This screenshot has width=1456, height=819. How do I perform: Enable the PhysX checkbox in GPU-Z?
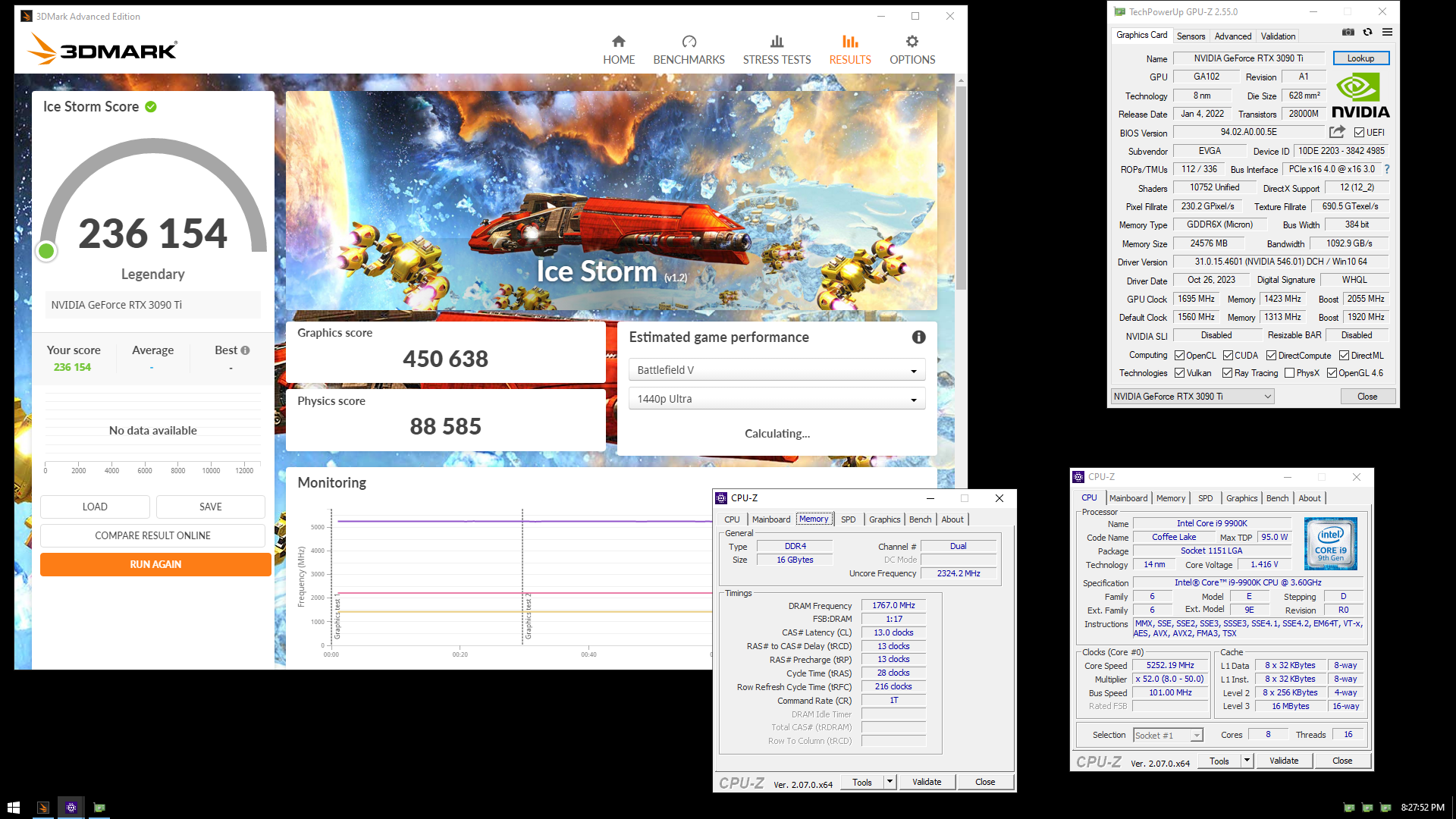pyautogui.click(x=1289, y=373)
